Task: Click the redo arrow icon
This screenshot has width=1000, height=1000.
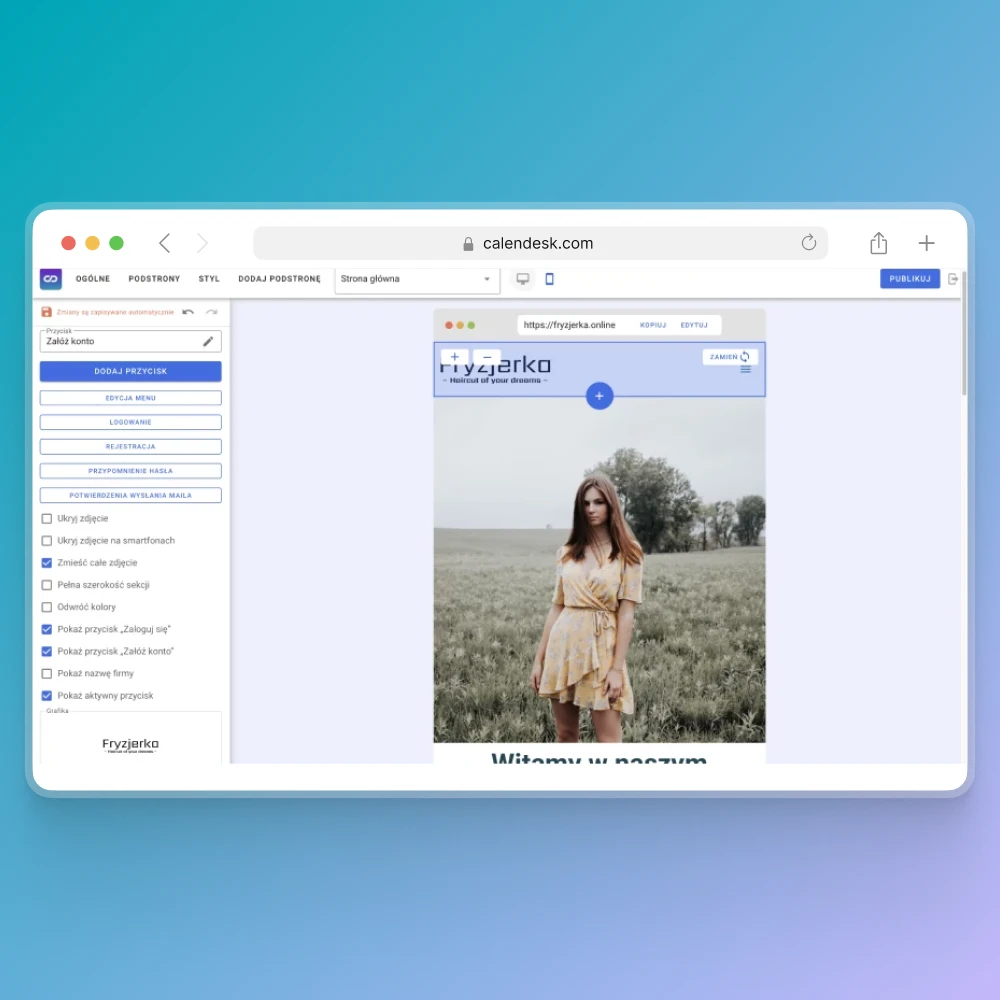Action: coord(211,312)
